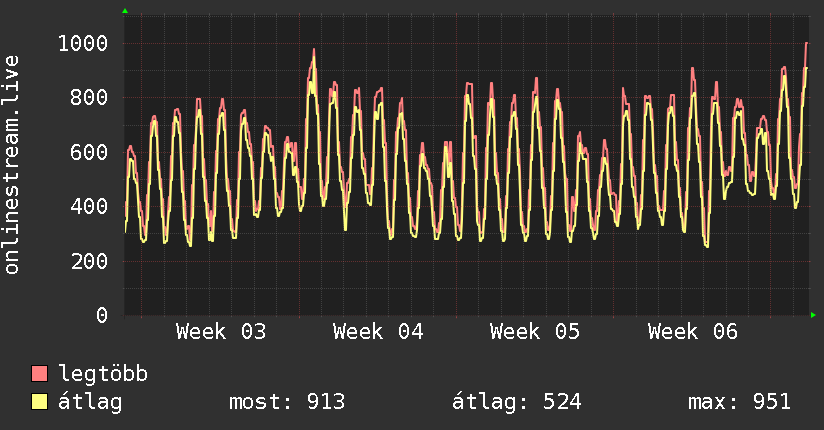Select the Week 05 axis label
This screenshot has height=430, width=824.
tap(535, 332)
